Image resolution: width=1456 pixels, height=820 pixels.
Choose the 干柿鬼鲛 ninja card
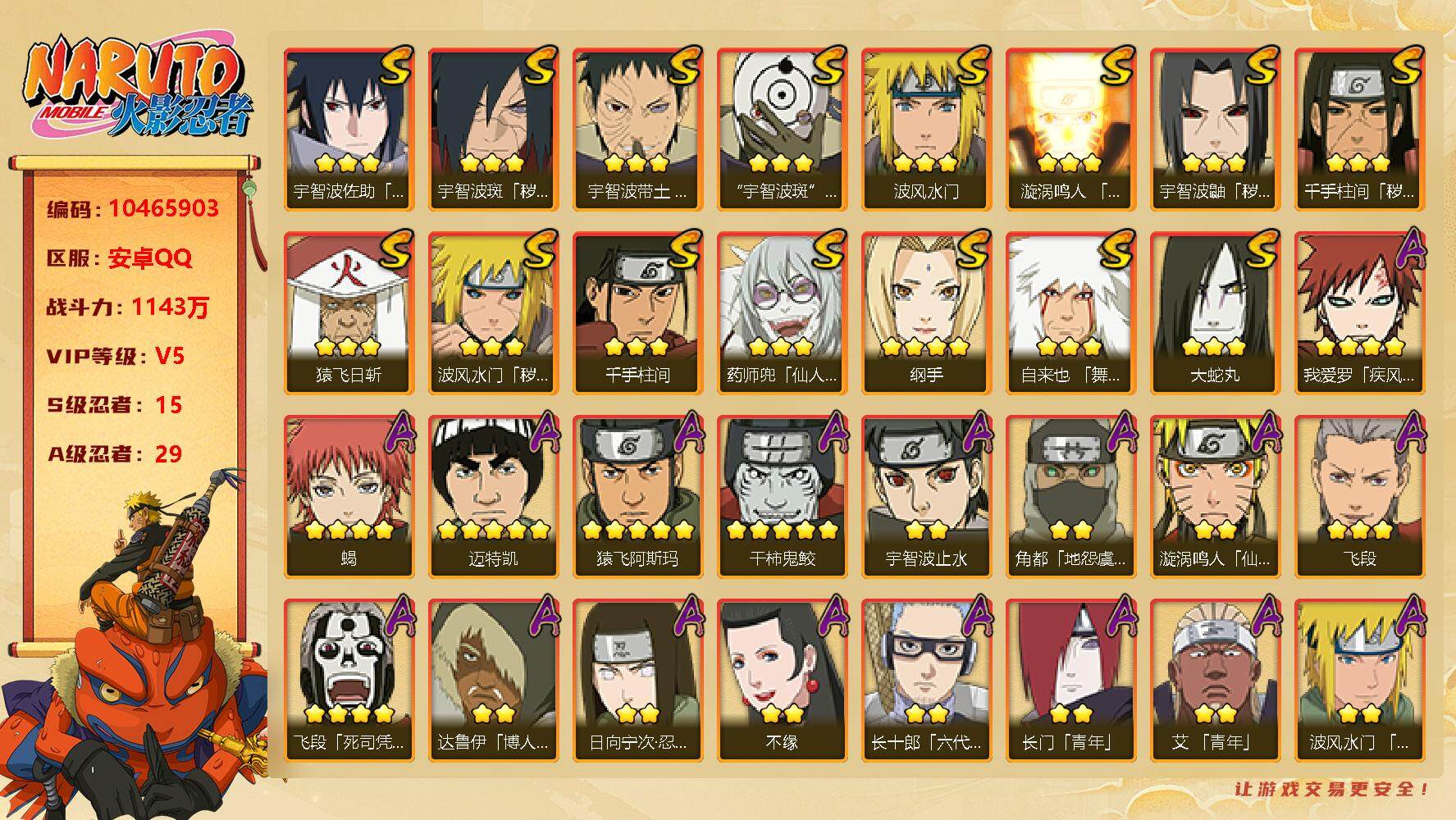(782, 497)
